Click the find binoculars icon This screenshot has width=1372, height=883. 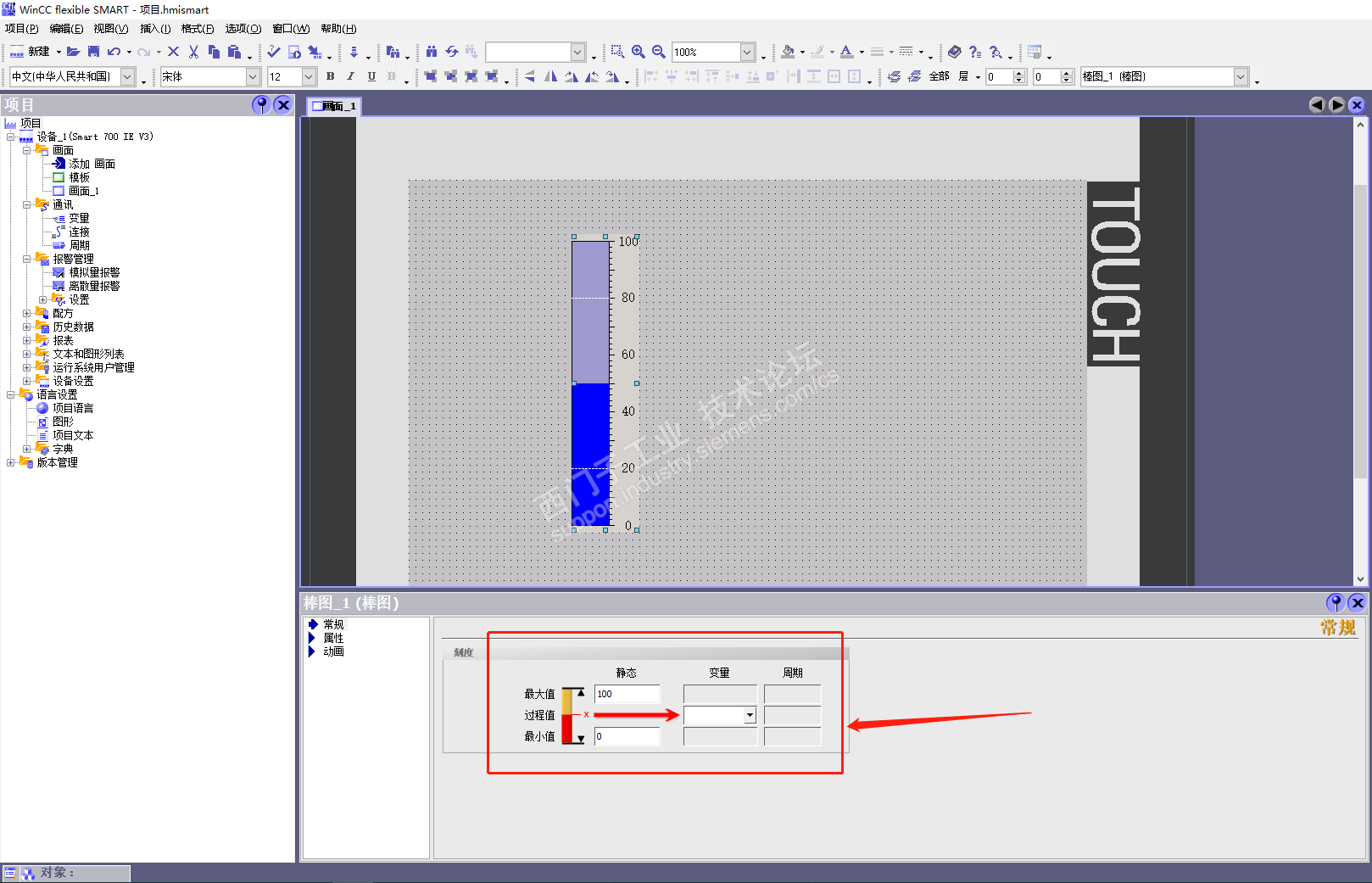(x=432, y=52)
